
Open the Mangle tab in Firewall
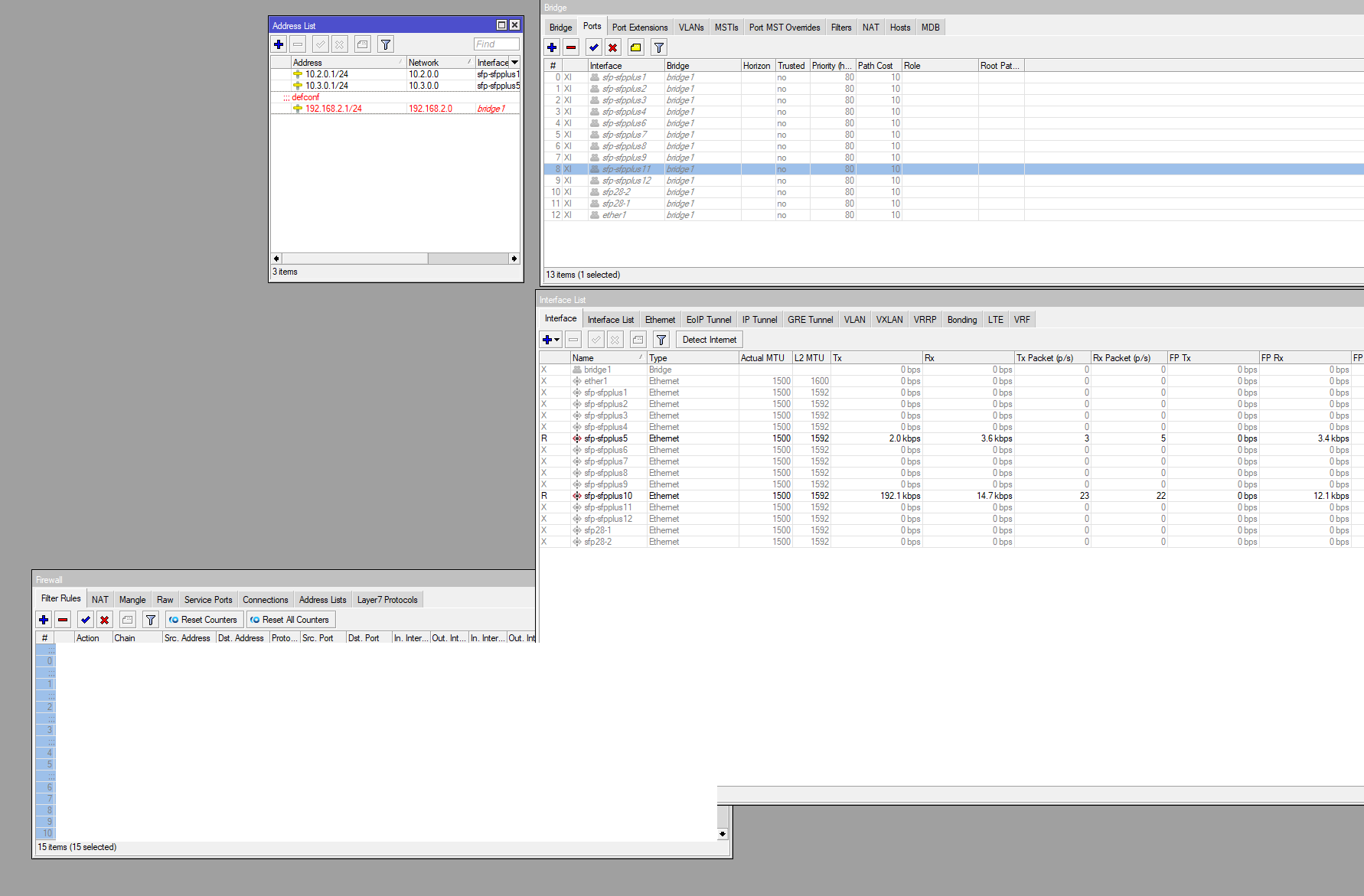coord(132,600)
